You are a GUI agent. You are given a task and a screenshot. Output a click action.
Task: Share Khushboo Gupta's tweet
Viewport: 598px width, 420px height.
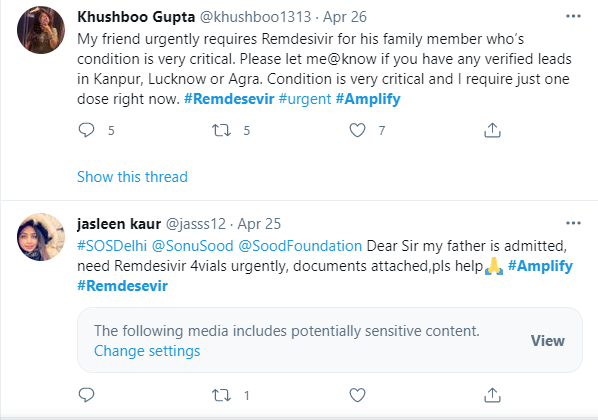(492, 130)
